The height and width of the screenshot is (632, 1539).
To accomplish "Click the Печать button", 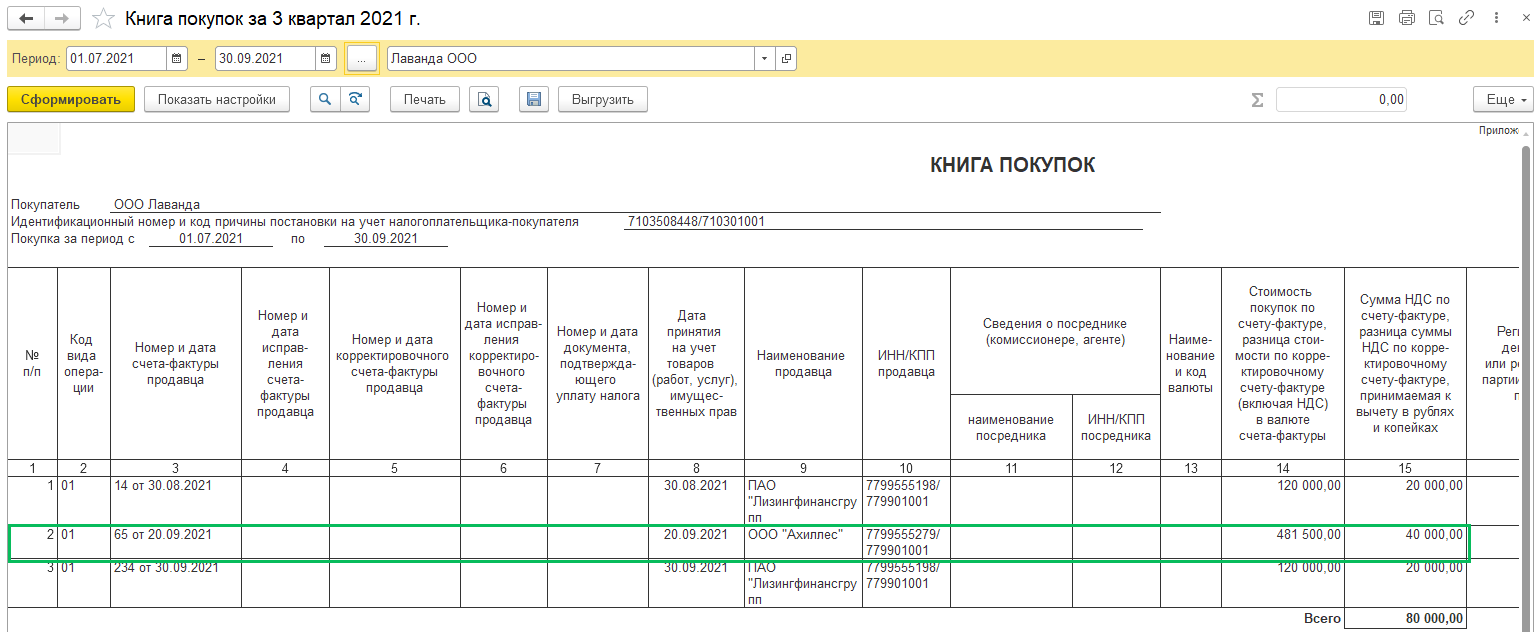I will click(x=425, y=99).
